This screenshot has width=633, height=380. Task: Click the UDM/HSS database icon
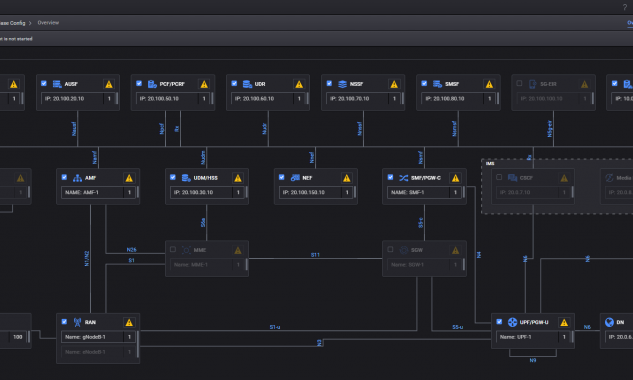pos(186,178)
